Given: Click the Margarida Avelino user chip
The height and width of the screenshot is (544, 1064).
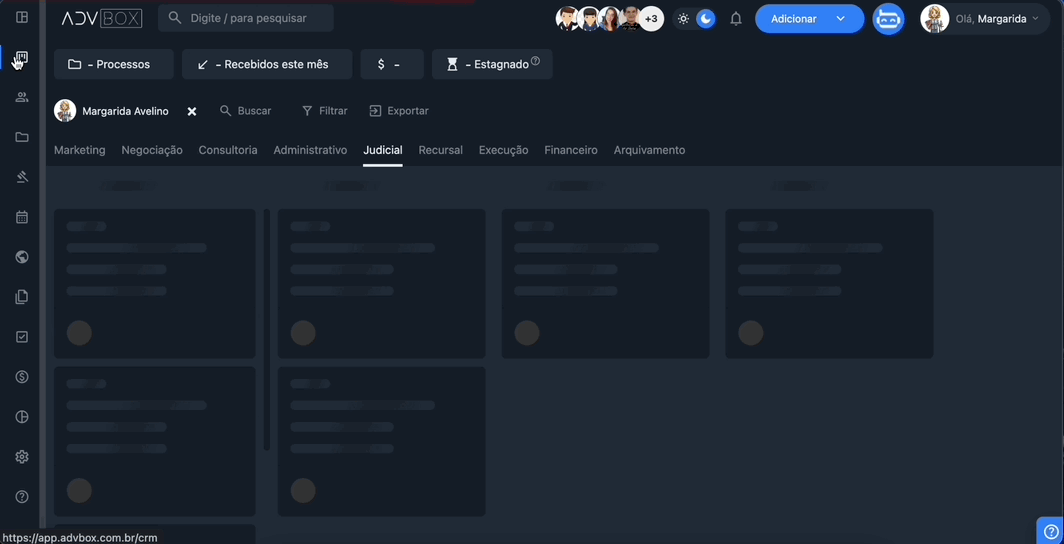Looking at the screenshot, I should (111, 111).
